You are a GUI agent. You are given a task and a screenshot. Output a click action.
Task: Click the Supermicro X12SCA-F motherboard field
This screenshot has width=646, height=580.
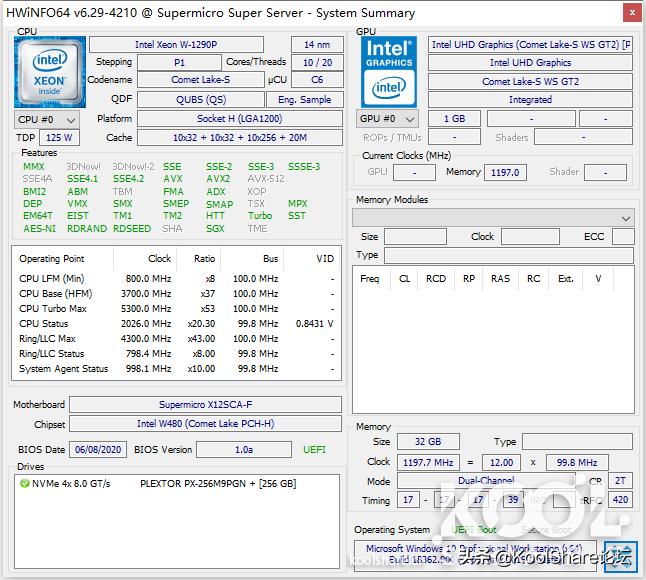tap(205, 405)
